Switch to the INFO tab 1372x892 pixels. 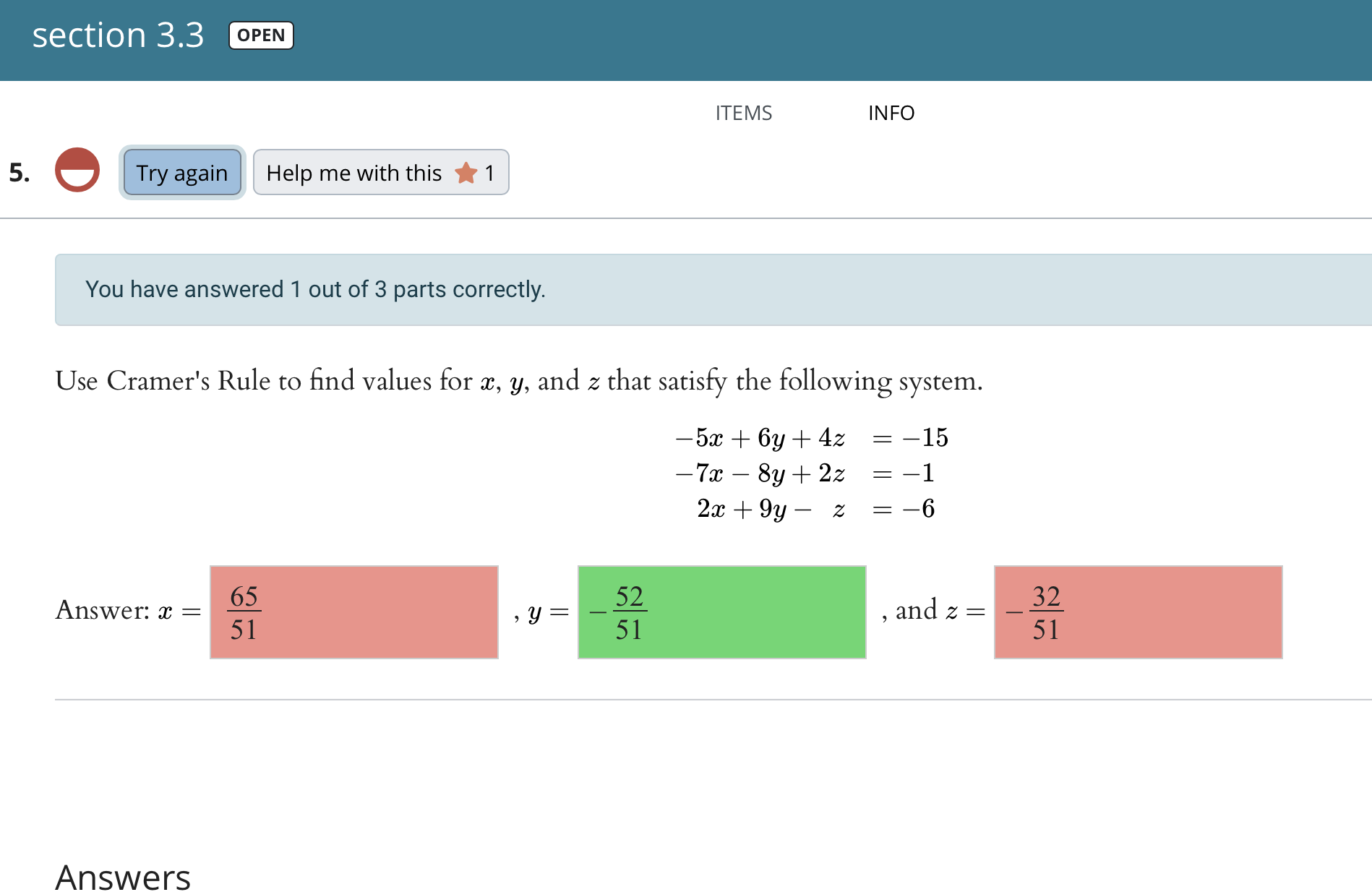tap(891, 113)
